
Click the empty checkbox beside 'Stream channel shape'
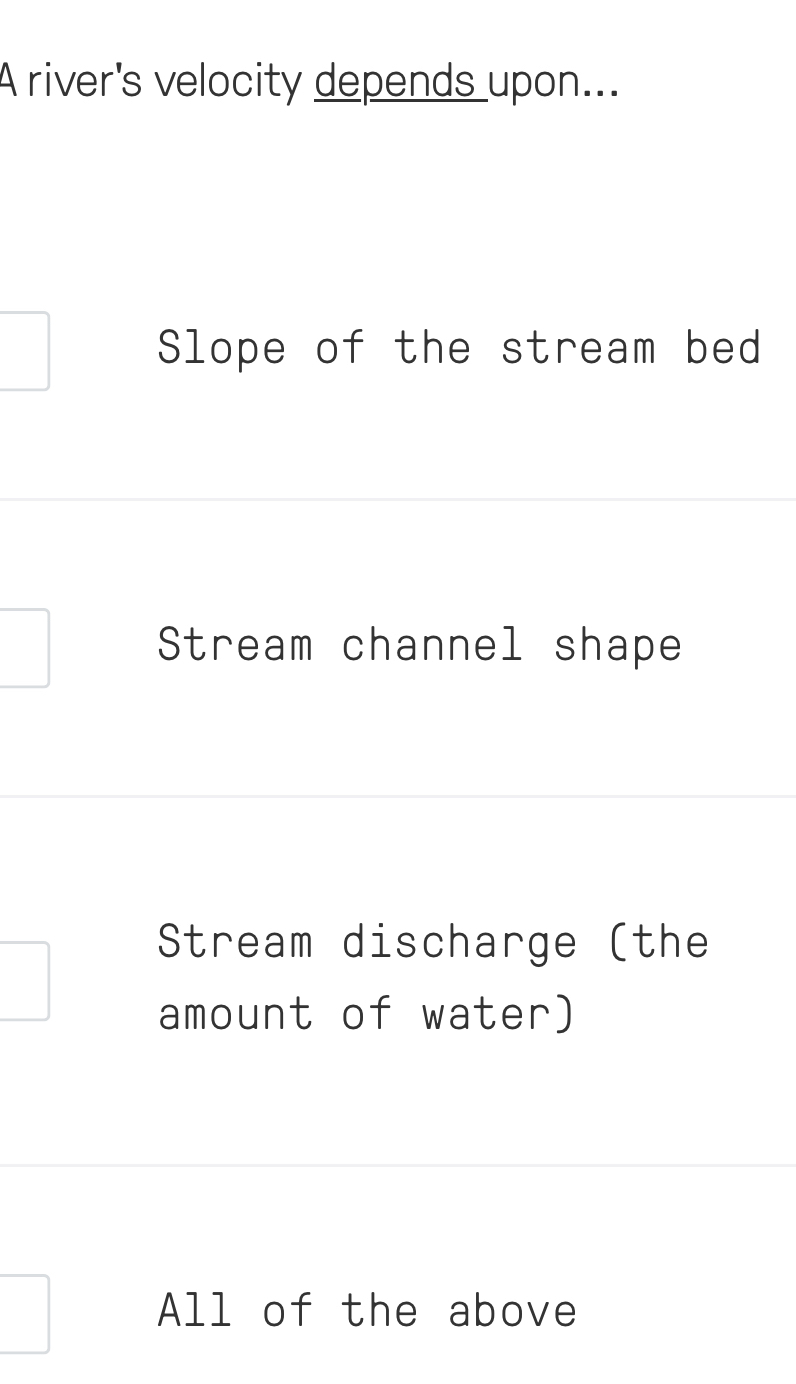pos(22,646)
